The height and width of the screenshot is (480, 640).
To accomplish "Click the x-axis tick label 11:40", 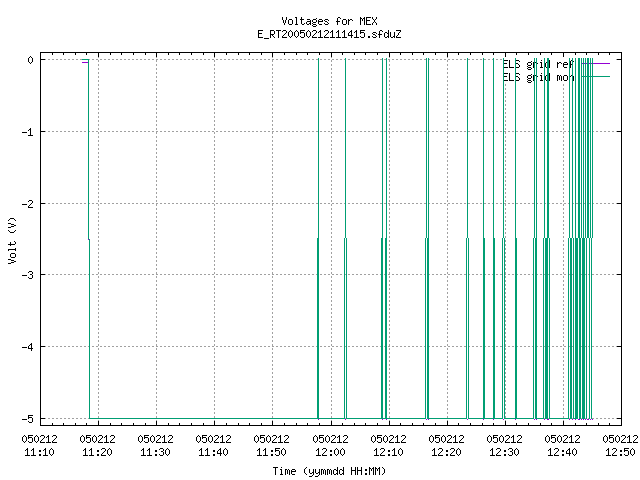I will [x=213, y=452].
